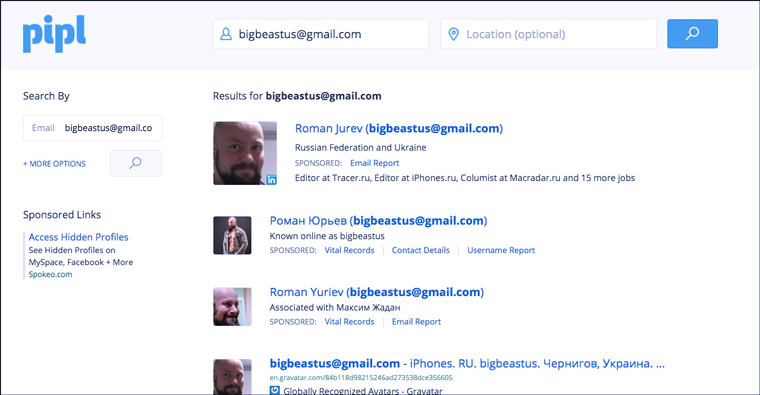Open Access Hidden Profiles sponsored link
The image size is (760, 395).
79,237
